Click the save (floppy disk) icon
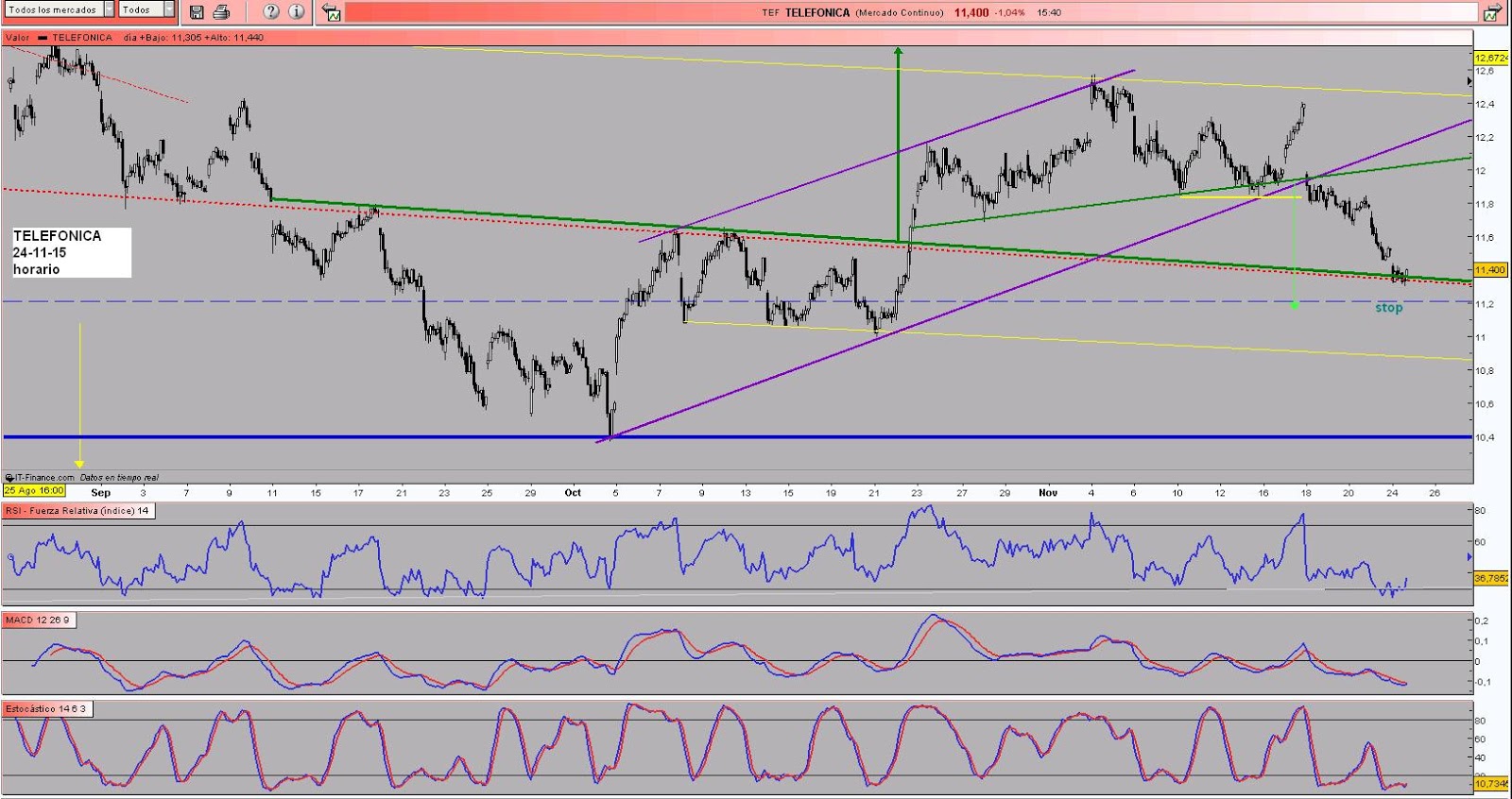Image resolution: width=1512 pixels, height=799 pixels. tap(197, 12)
